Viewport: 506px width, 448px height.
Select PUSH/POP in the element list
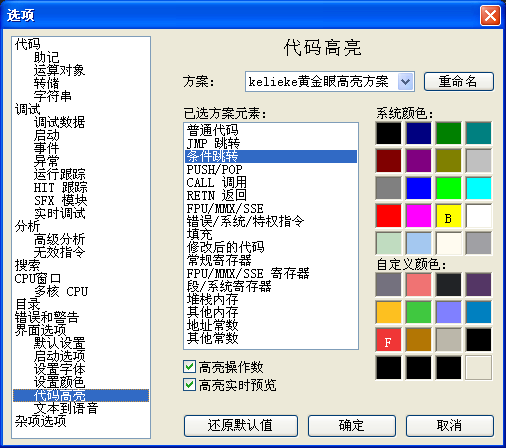coord(271,169)
